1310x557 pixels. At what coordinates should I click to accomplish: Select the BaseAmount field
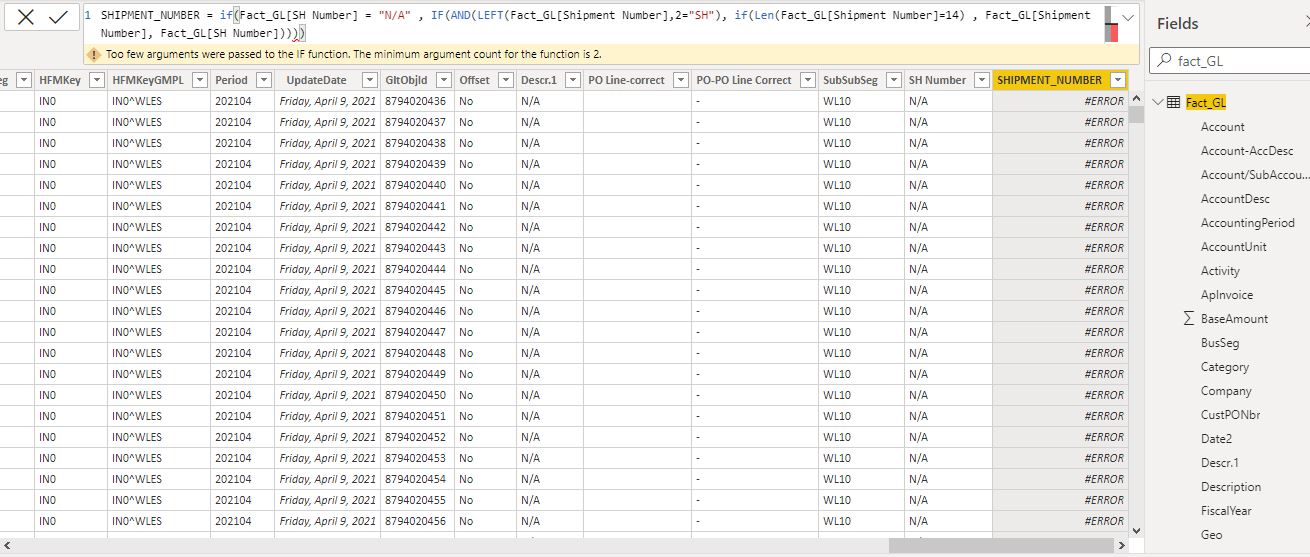(1234, 319)
